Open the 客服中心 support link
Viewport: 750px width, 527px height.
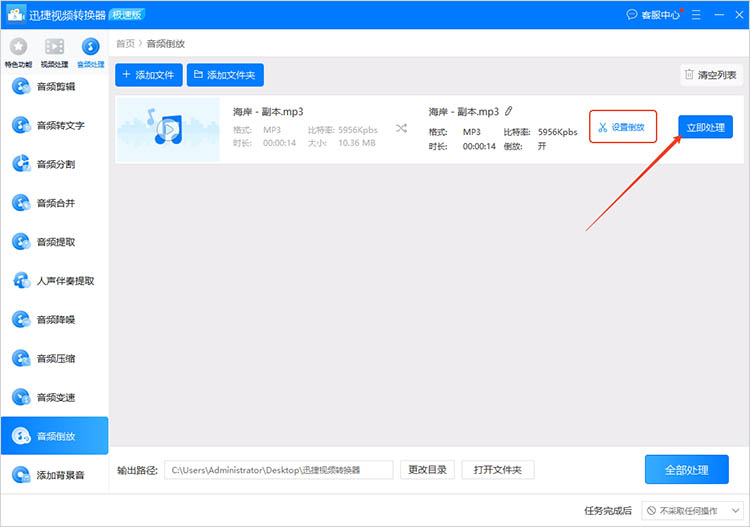point(654,15)
